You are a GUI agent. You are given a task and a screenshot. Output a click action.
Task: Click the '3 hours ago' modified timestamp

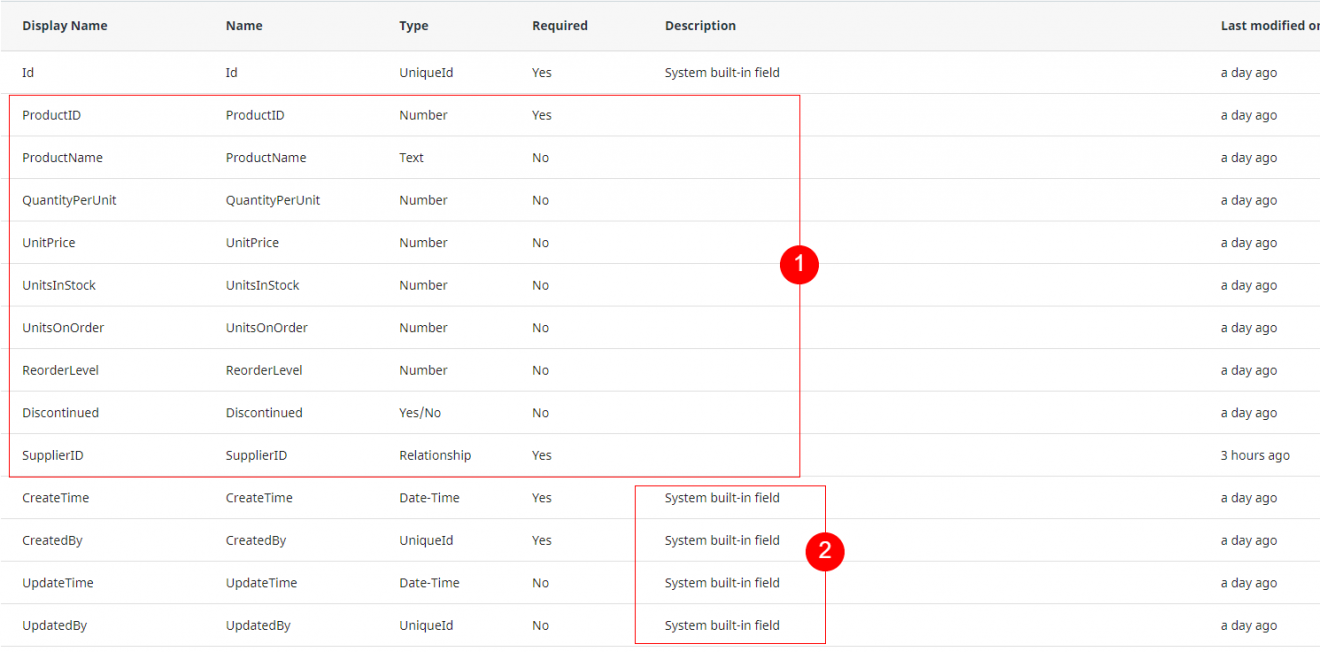coord(1255,454)
